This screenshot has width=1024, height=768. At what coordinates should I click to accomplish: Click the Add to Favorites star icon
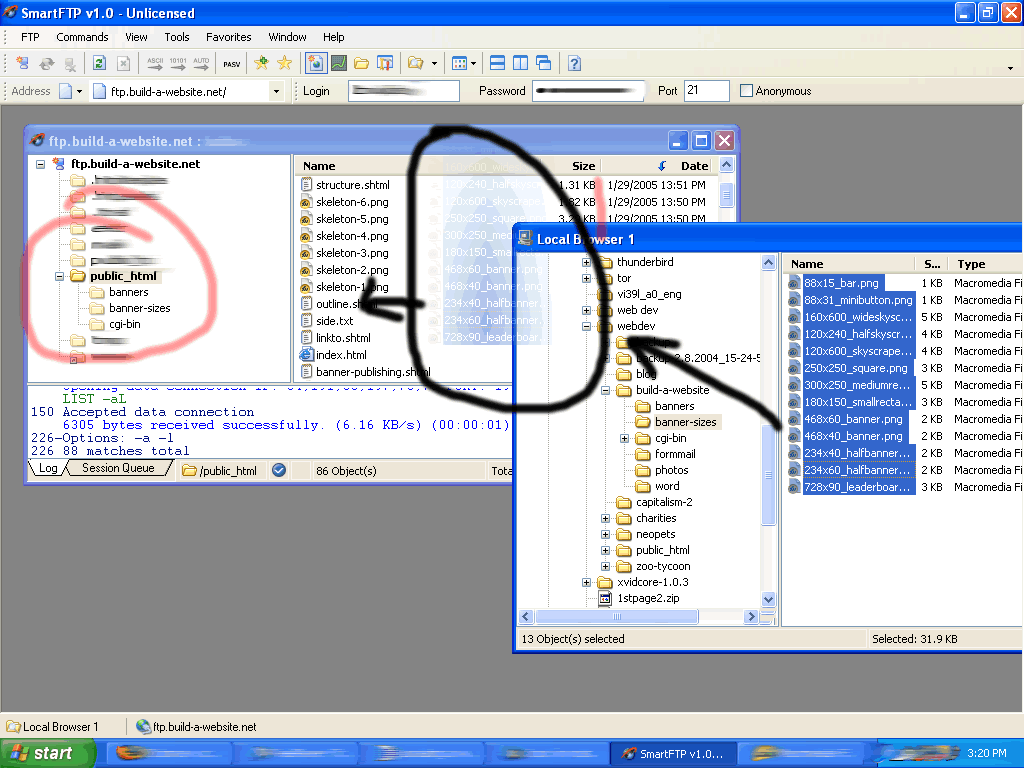tap(261, 63)
